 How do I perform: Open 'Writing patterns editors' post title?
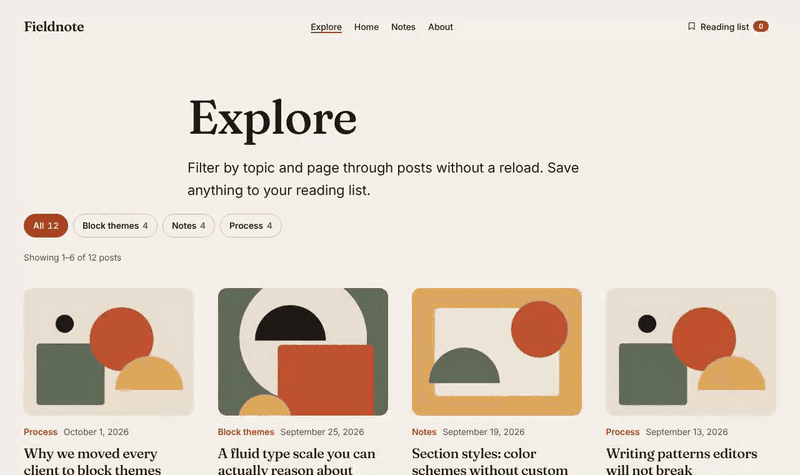(682, 461)
